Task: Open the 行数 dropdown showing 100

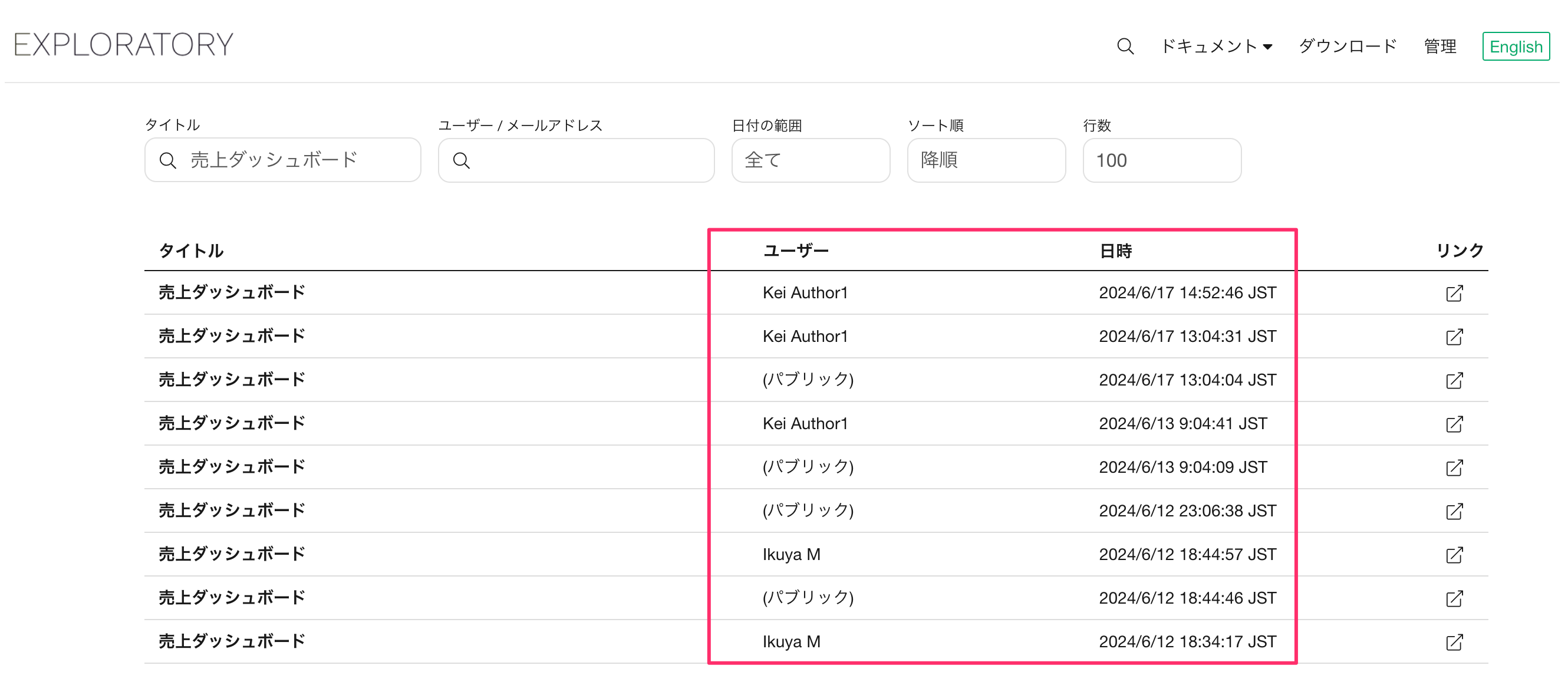Action: point(1162,160)
